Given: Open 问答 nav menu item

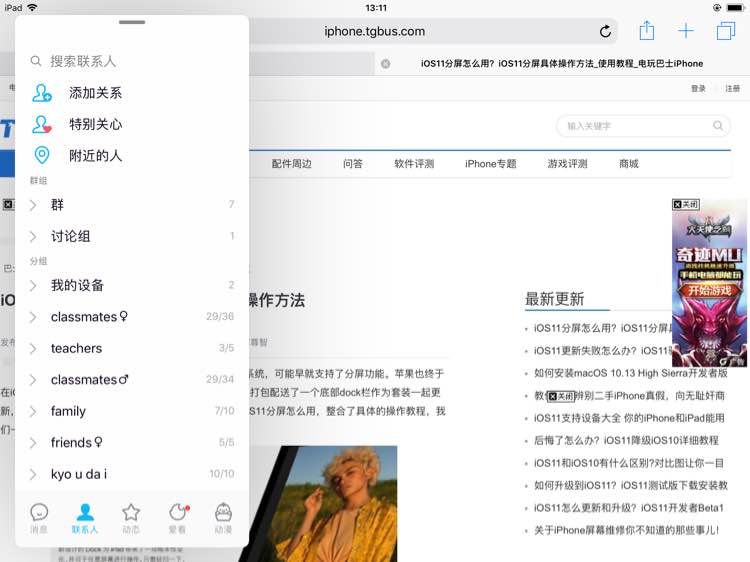Looking at the screenshot, I should click(x=353, y=164).
